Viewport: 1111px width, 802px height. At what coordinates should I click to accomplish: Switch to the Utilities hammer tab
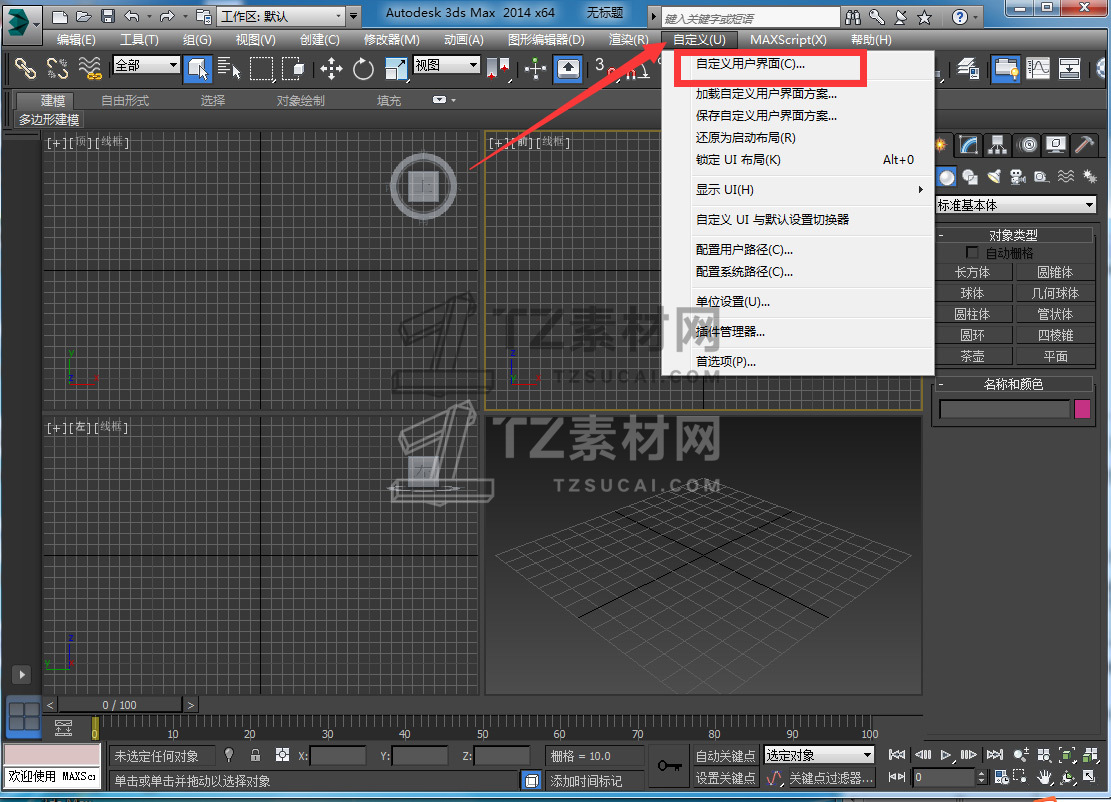(x=1084, y=145)
